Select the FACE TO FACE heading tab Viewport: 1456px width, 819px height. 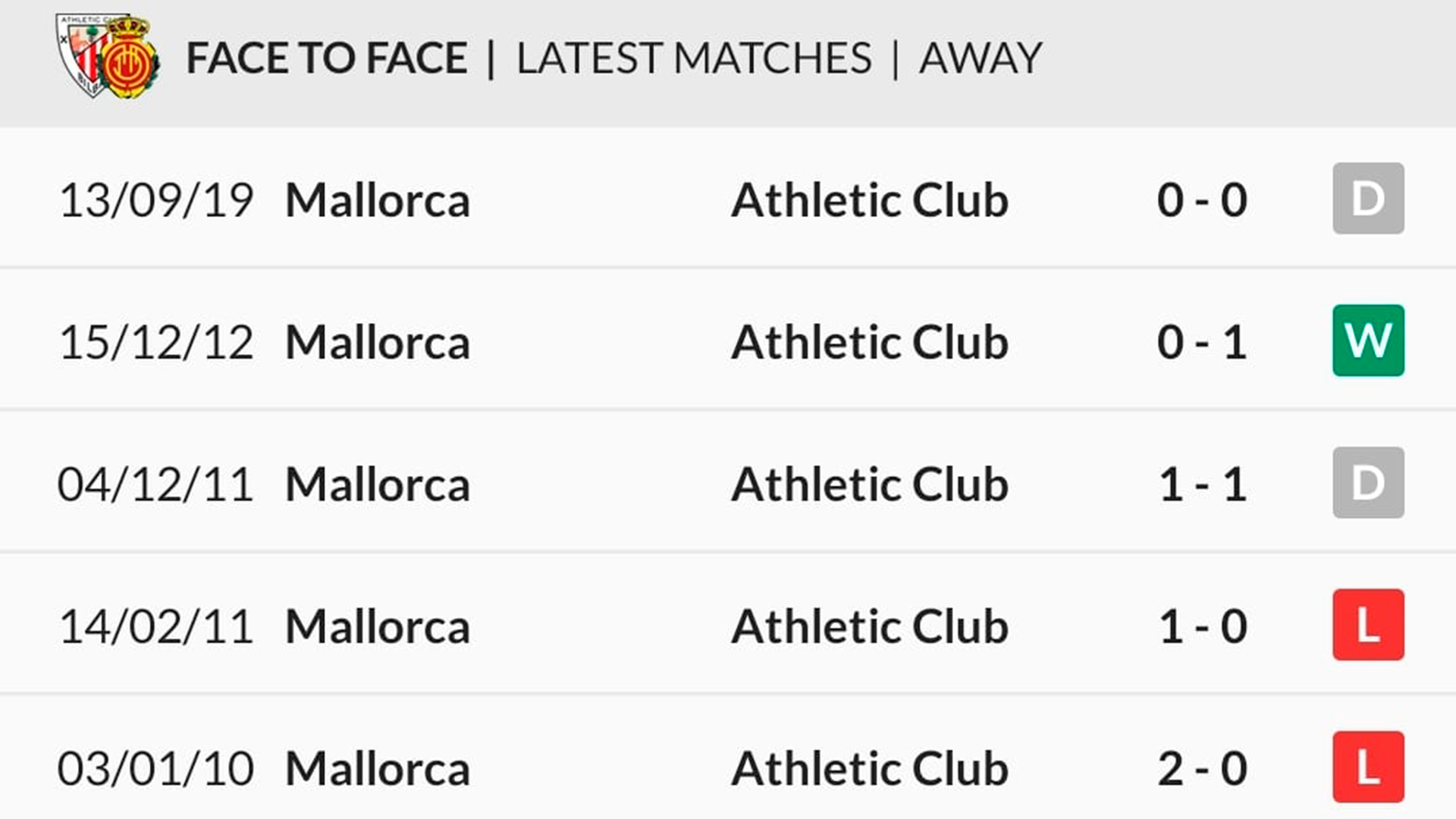[327, 58]
